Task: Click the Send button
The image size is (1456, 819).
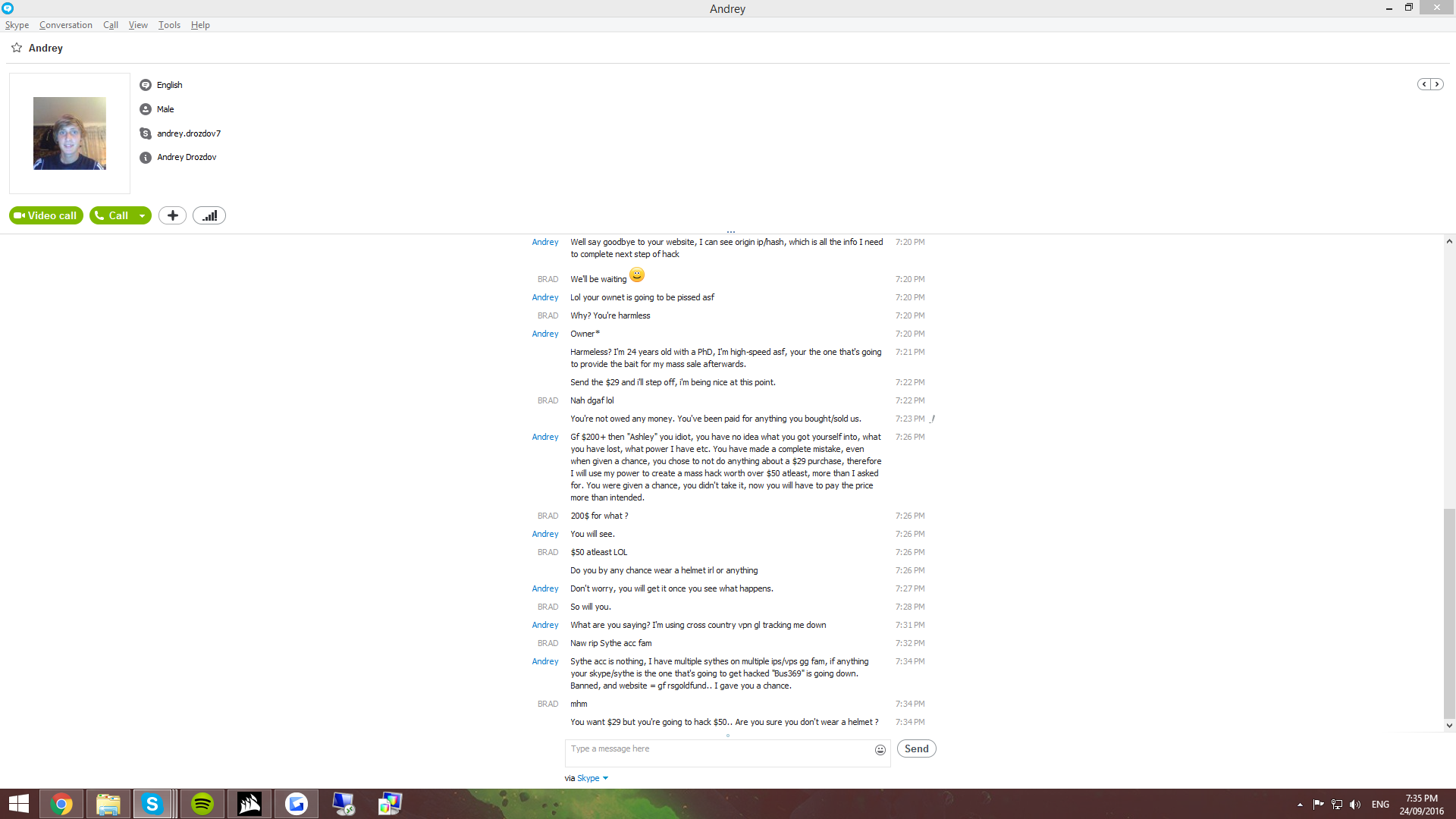Action: click(x=916, y=748)
